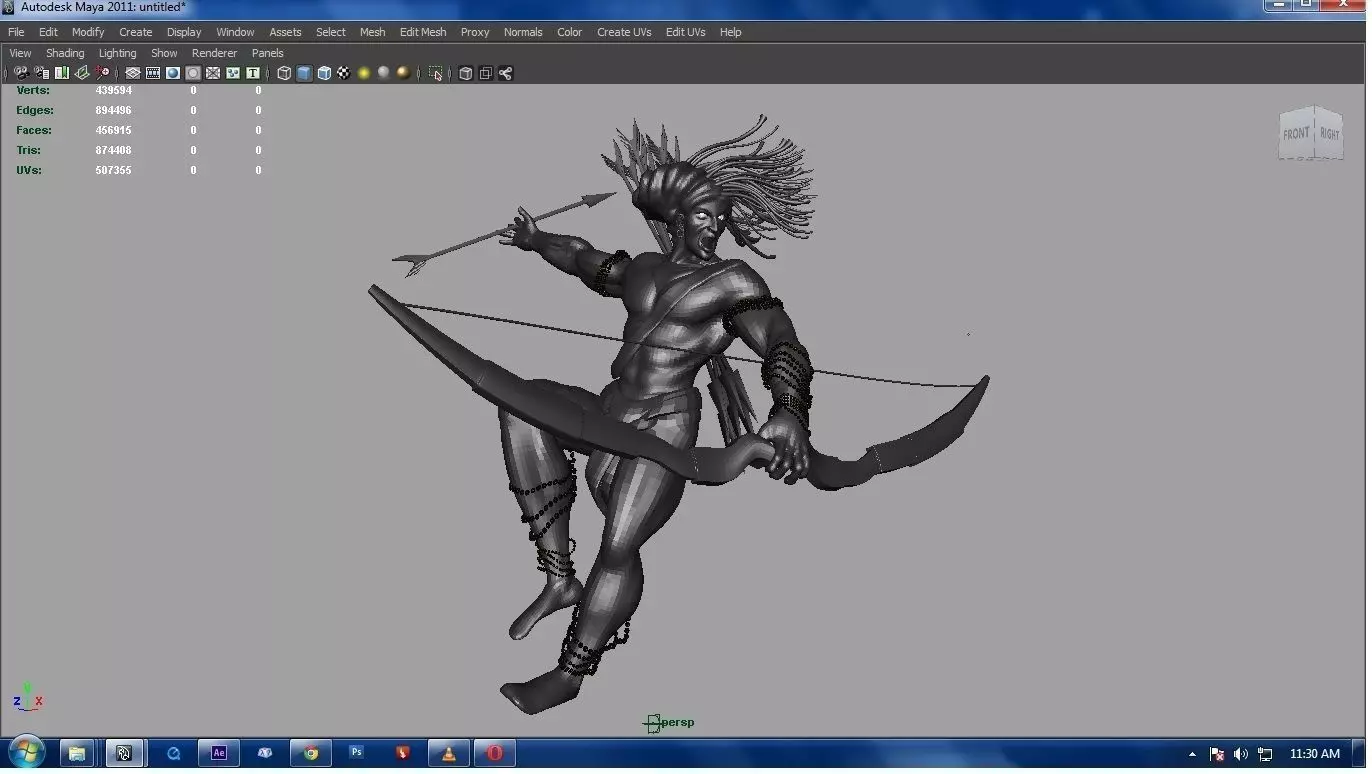The image size is (1372, 774).
Task: Click the UVs count 507355
Action: coord(114,170)
